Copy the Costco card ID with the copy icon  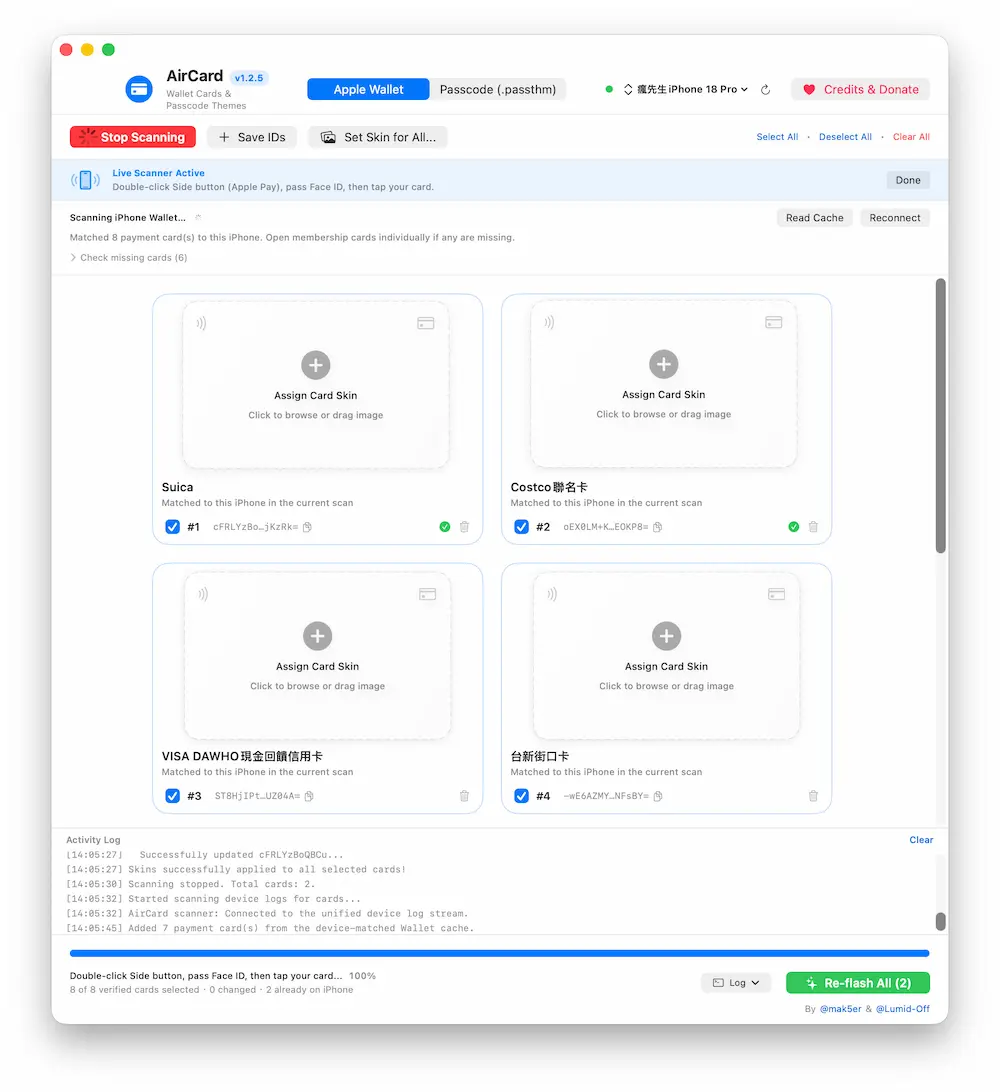point(657,527)
